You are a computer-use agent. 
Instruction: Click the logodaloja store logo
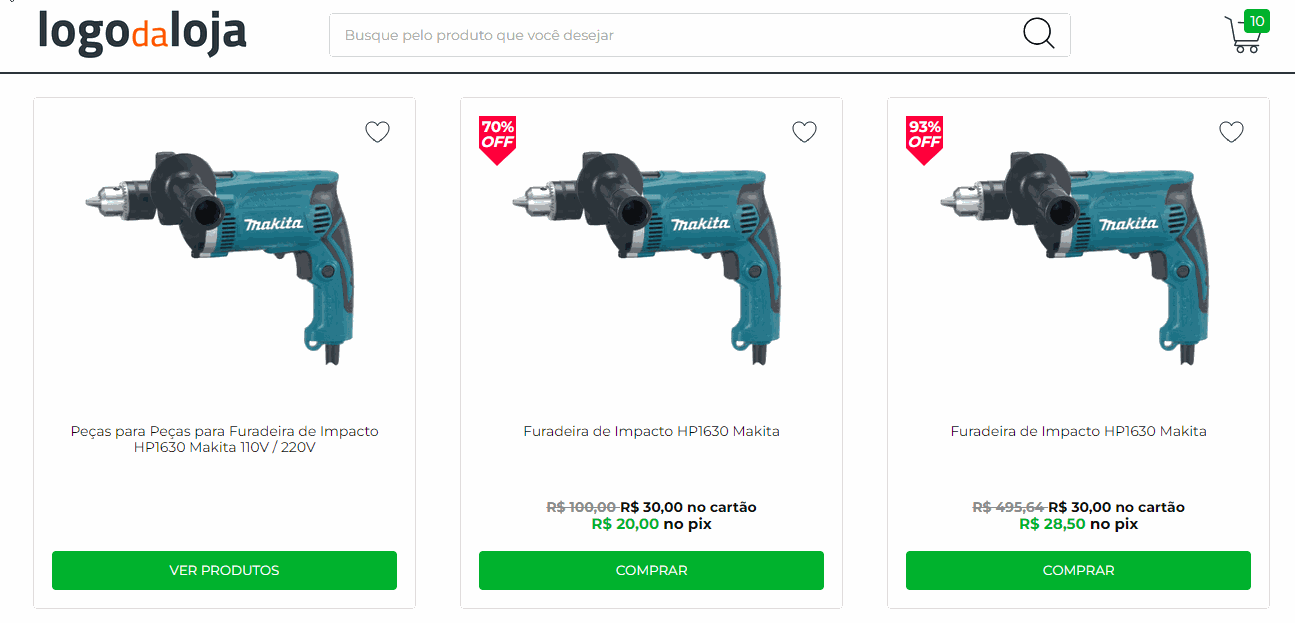click(x=142, y=33)
